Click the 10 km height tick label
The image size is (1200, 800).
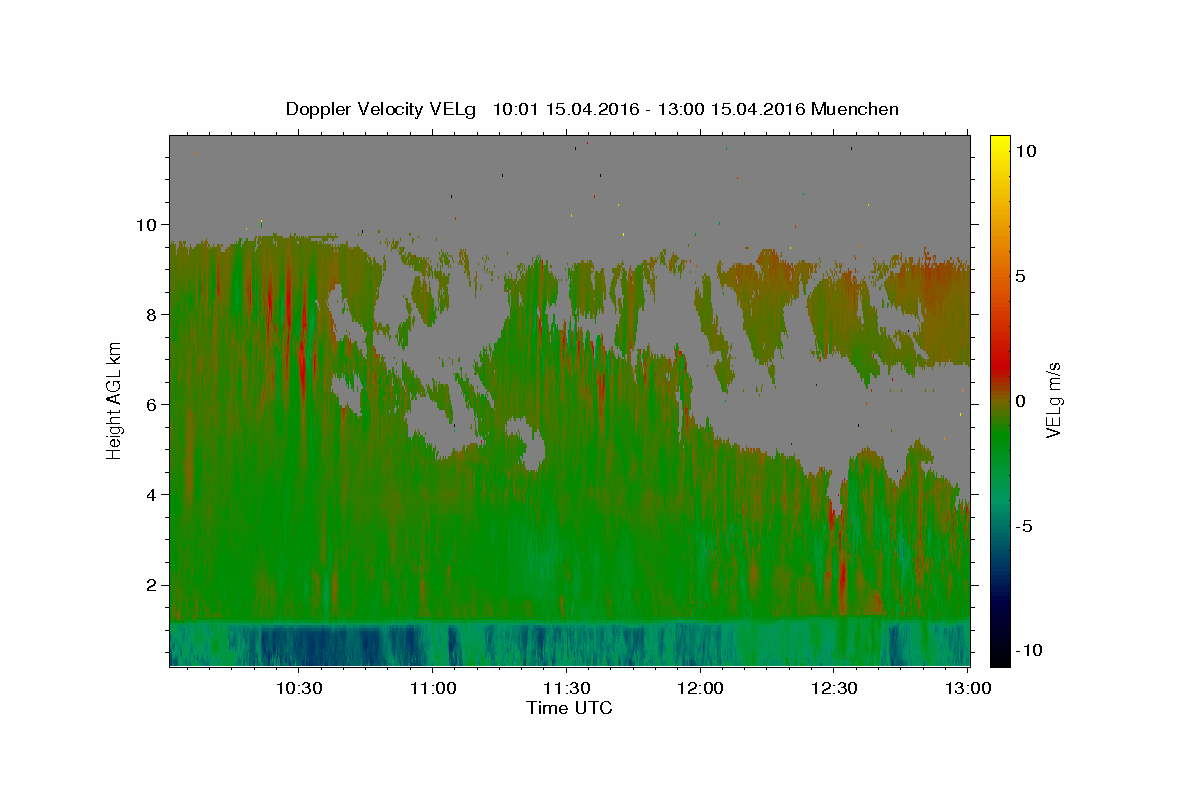point(149,225)
